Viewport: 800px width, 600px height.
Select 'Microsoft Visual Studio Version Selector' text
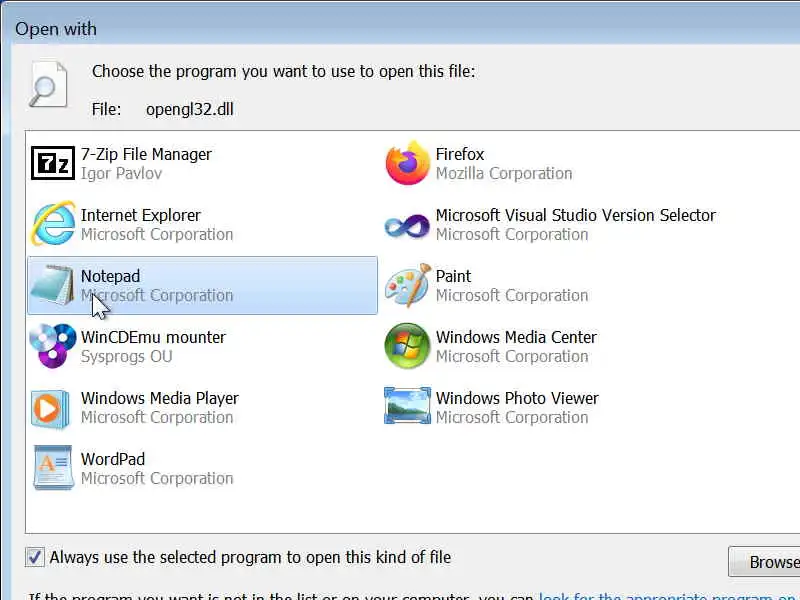pos(576,215)
